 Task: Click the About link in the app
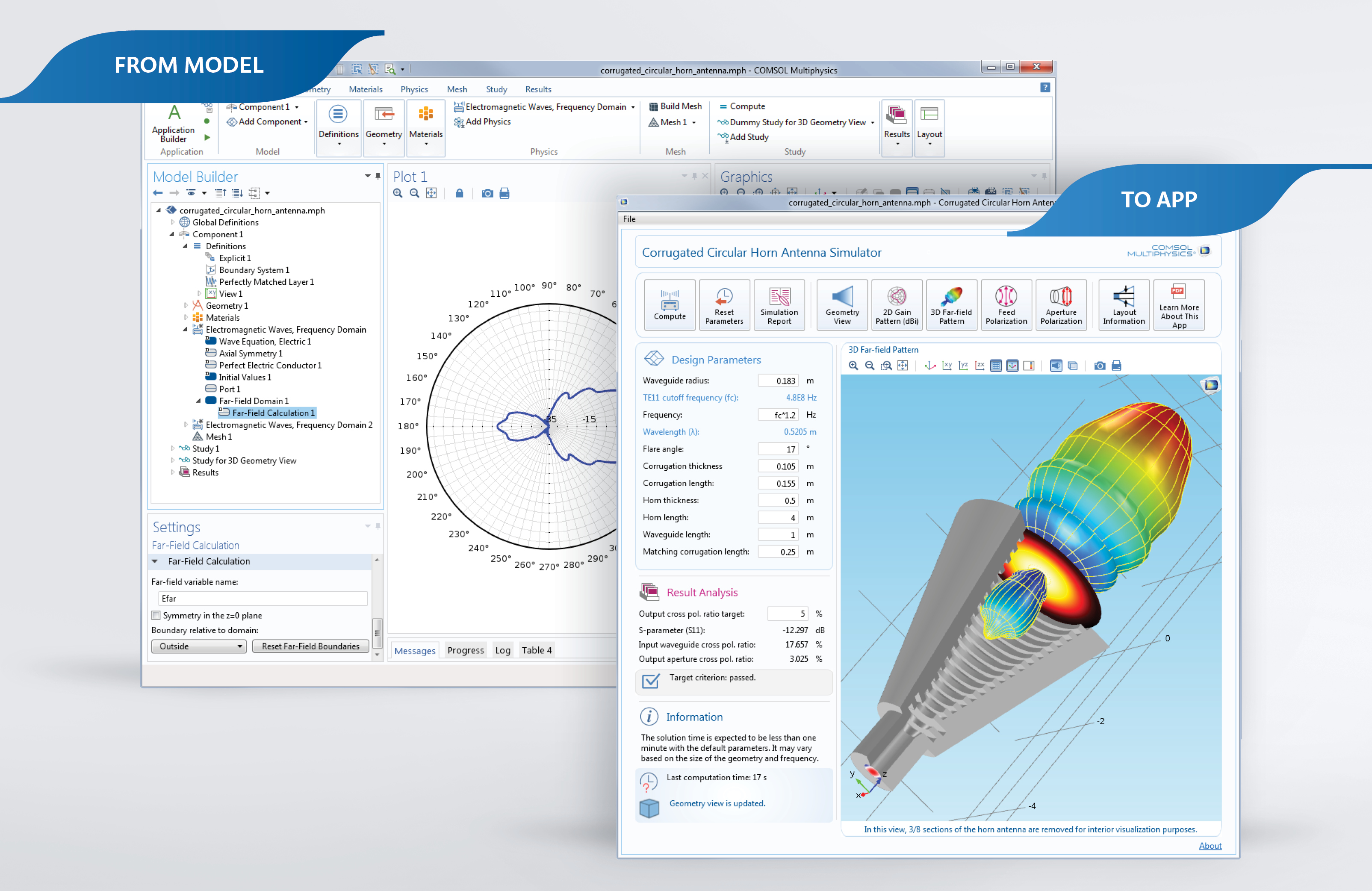tap(1210, 846)
